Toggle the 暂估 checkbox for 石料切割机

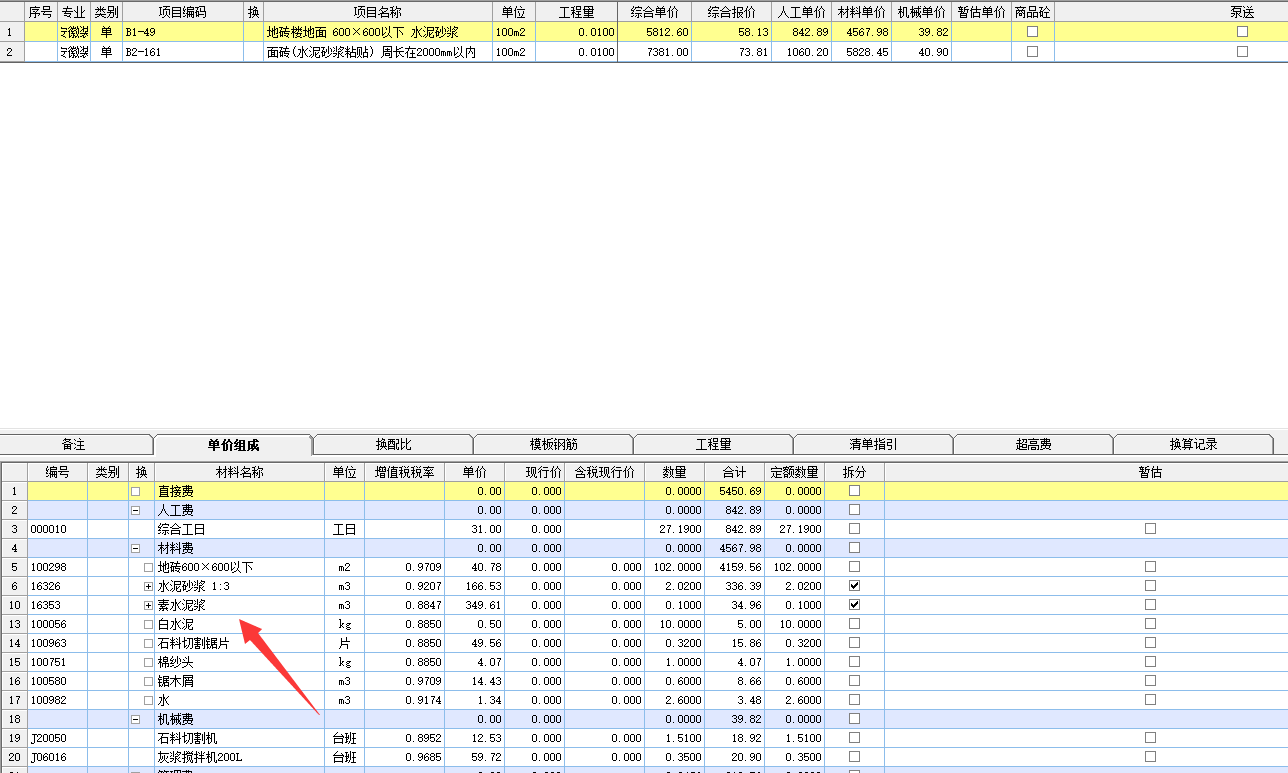click(1150, 738)
